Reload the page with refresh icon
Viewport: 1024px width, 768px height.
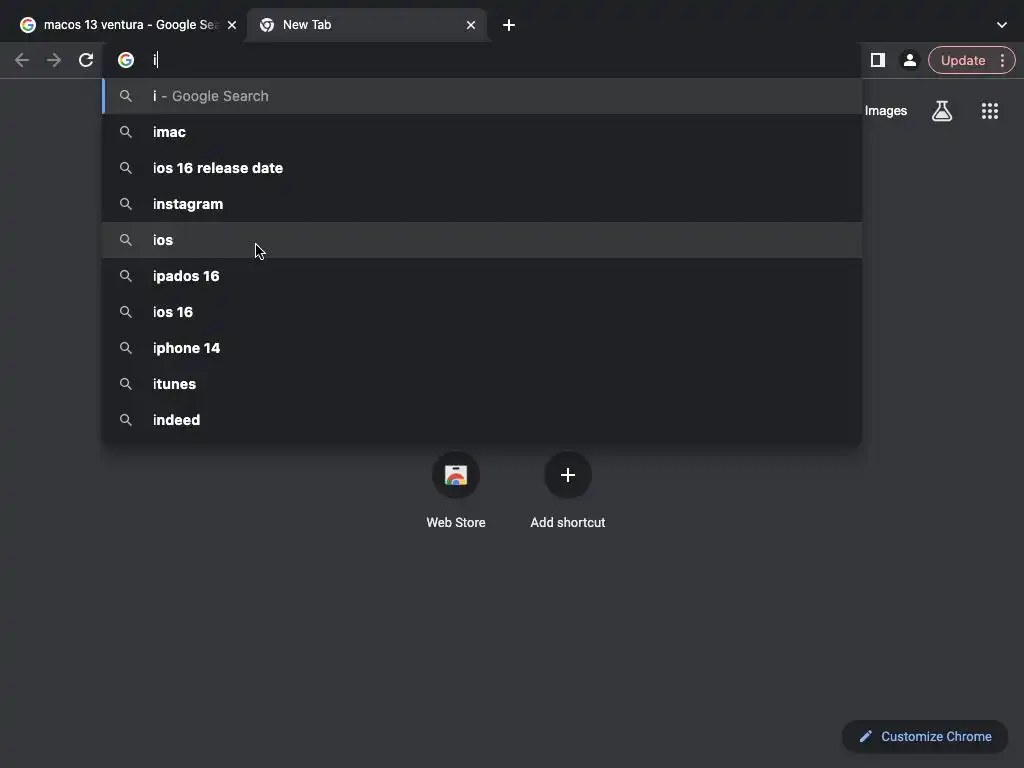pos(86,60)
